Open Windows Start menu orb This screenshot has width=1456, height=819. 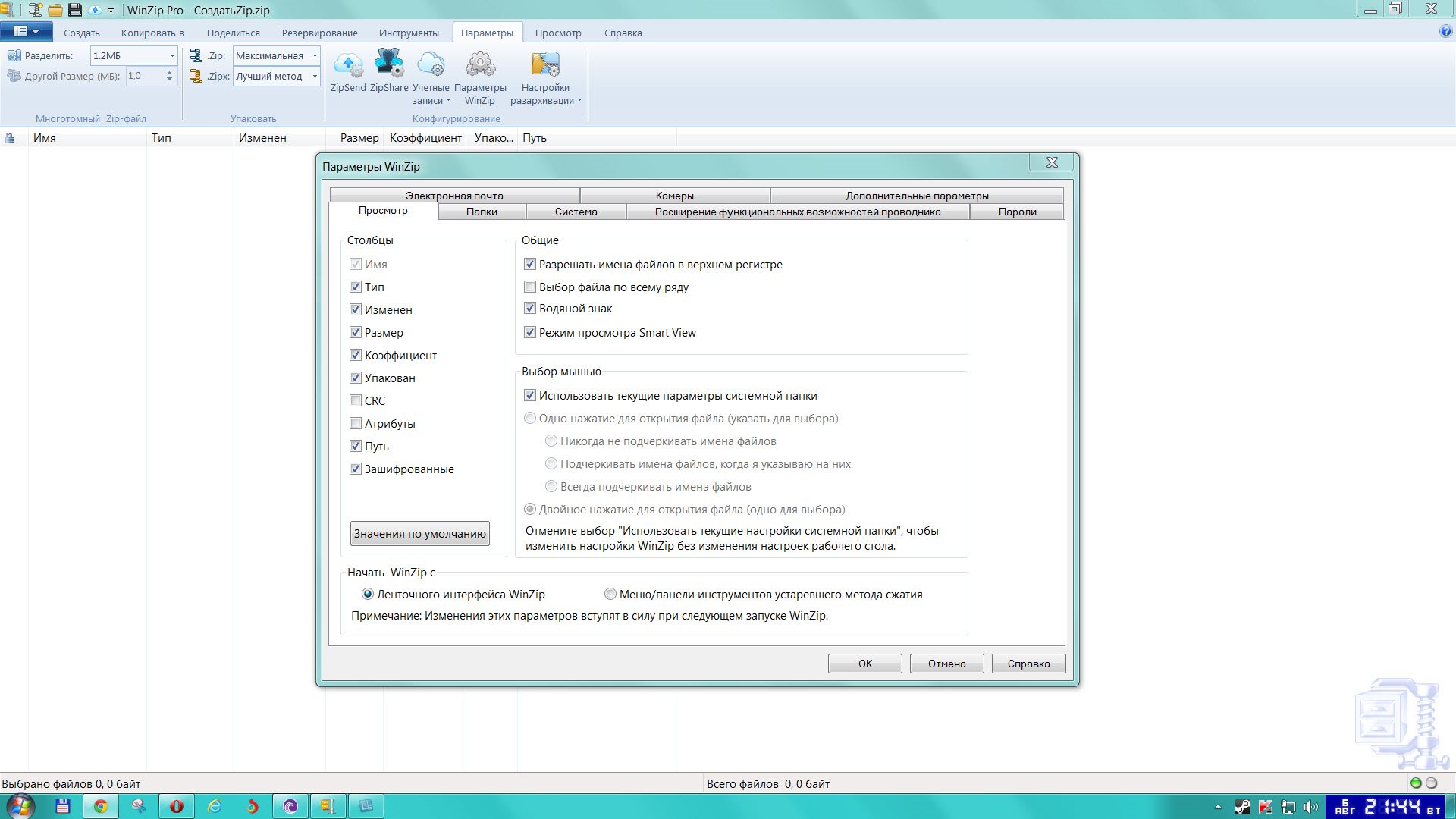point(20,805)
